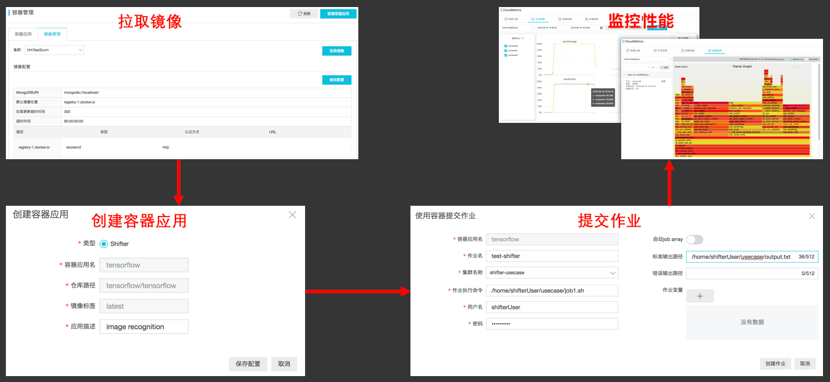
Task: Click the 标准输出路径 field with output.txt
Action: (x=752, y=257)
